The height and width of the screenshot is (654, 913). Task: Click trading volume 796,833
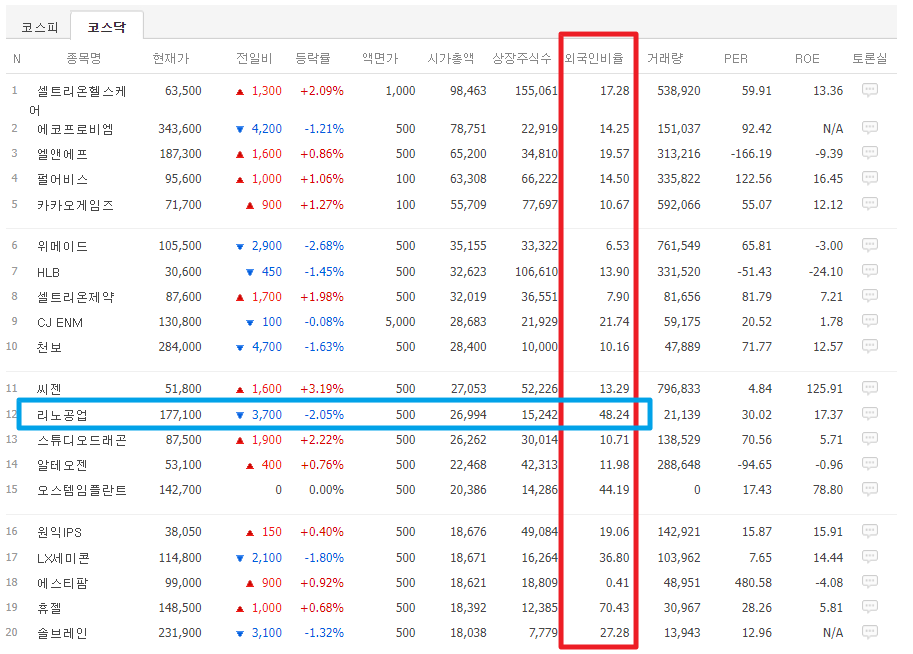pyautogui.click(x=679, y=388)
